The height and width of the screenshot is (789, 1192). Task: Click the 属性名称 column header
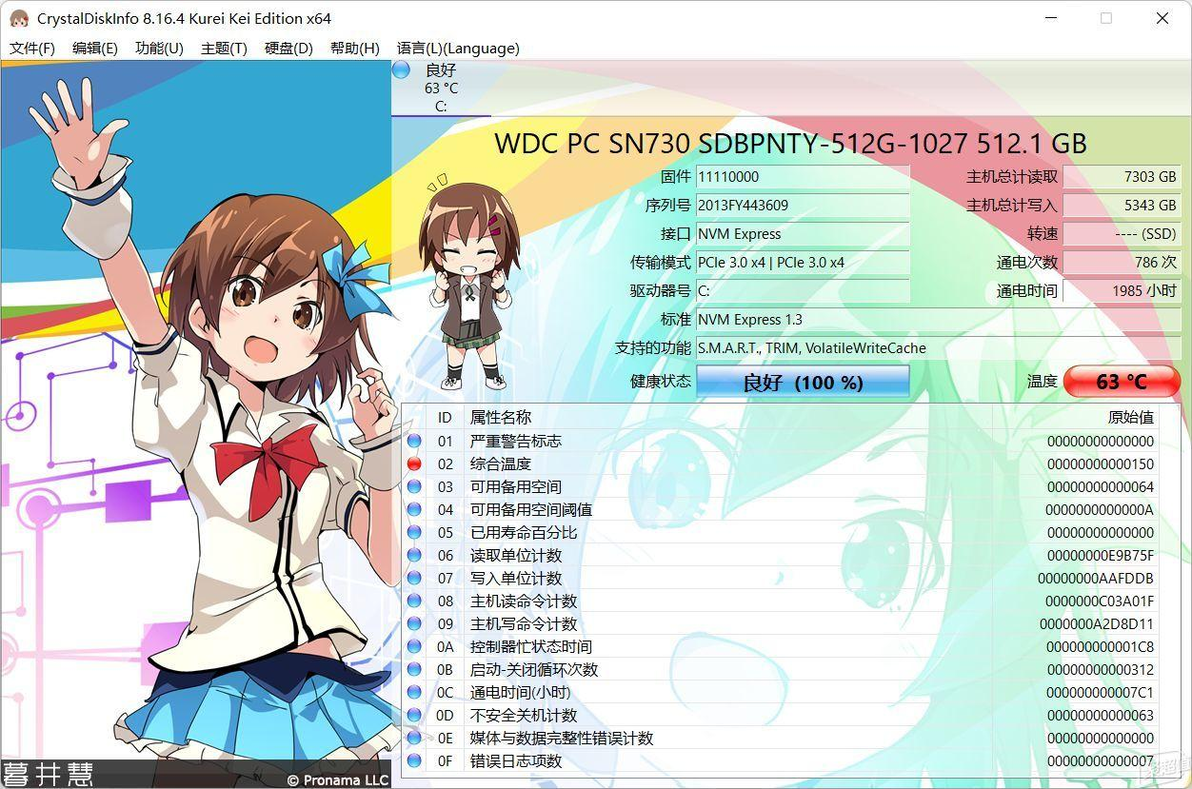pos(500,417)
